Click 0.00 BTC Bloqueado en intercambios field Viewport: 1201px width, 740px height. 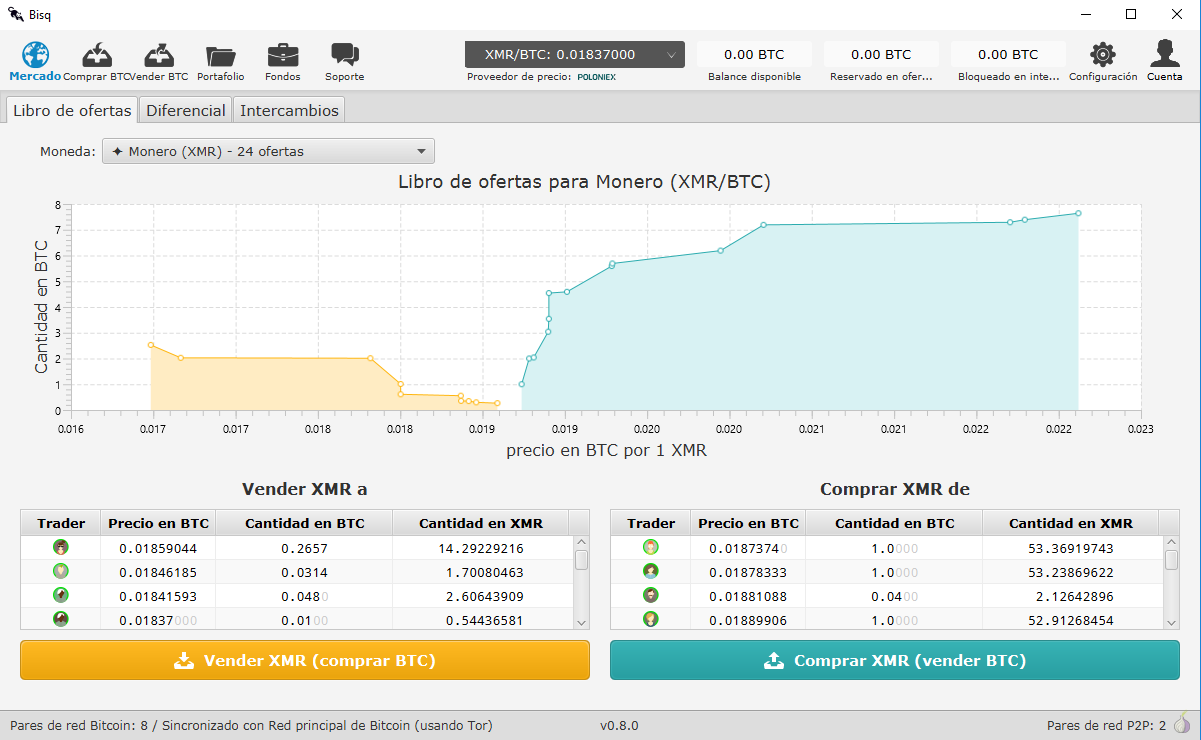click(x=1008, y=54)
